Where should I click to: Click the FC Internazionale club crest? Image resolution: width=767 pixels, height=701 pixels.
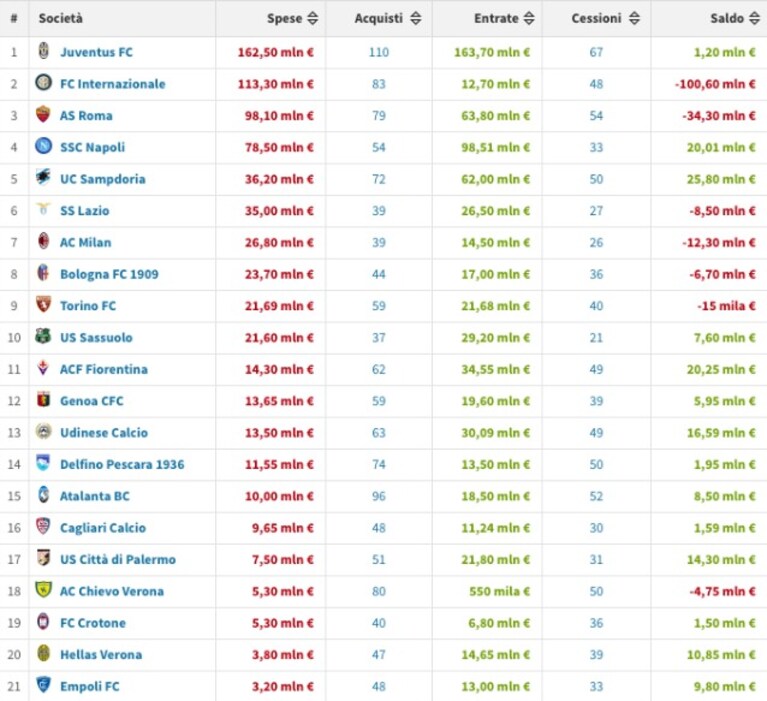pyautogui.click(x=44, y=82)
